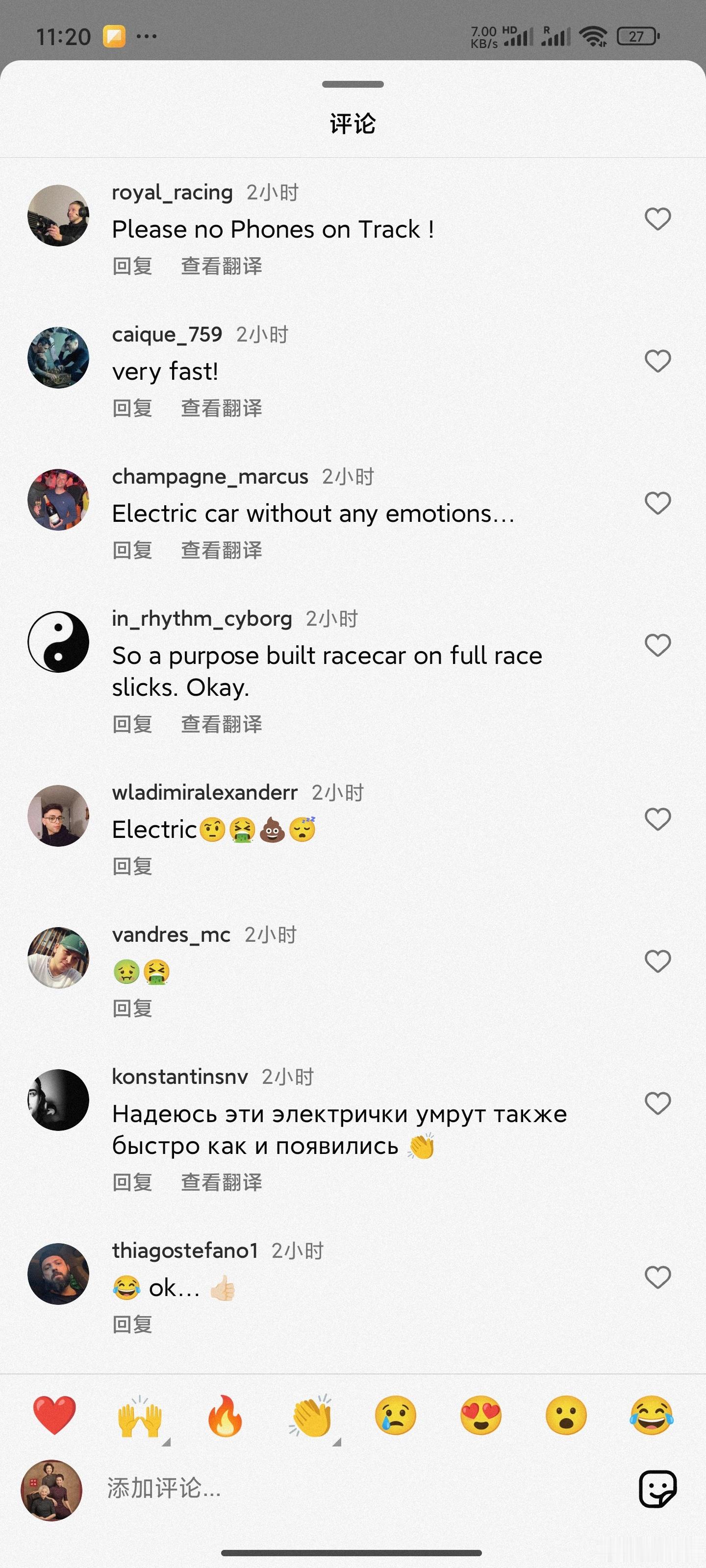Like royal_racing's comment with the heart
Screen dimensions: 706x1568
(657, 219)
